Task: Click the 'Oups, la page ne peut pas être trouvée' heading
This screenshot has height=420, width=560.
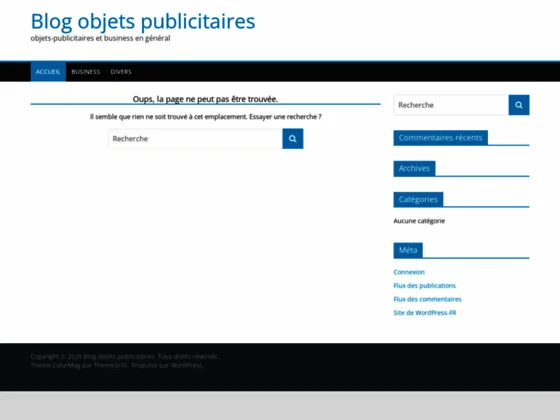Action: 205,99
